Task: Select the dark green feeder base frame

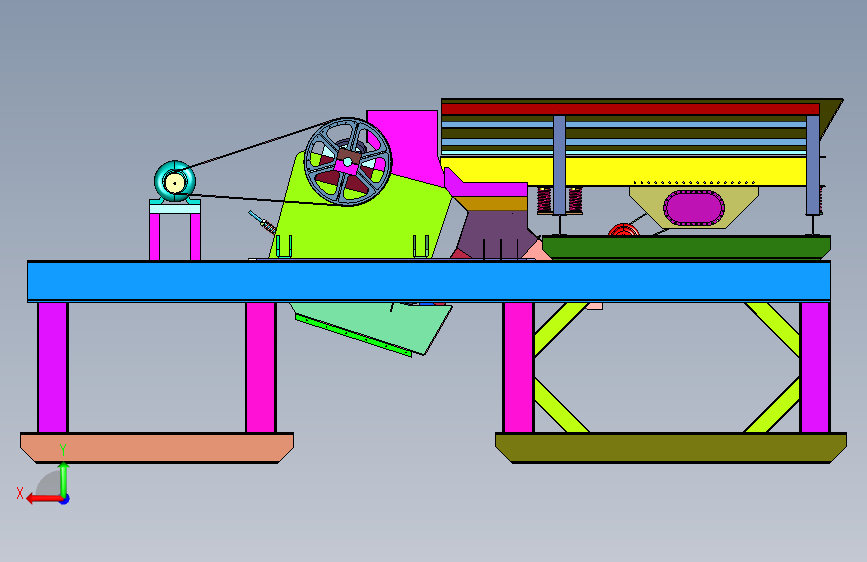Action: coord(686,247)
